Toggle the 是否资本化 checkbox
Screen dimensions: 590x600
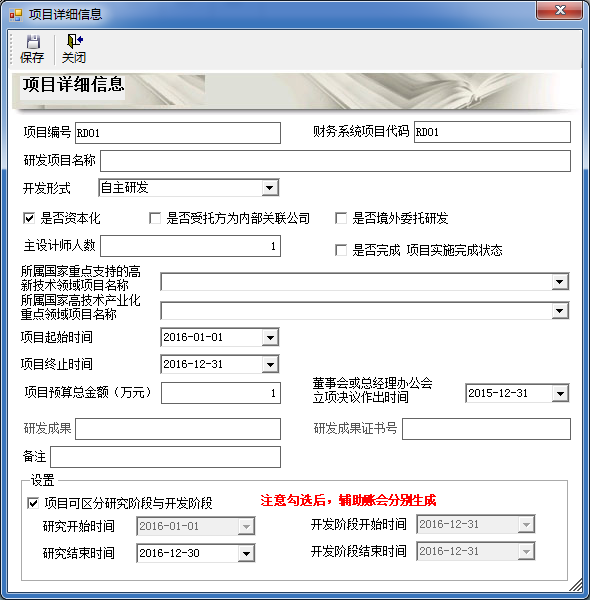pyautogui.click(x=29, y=218)
